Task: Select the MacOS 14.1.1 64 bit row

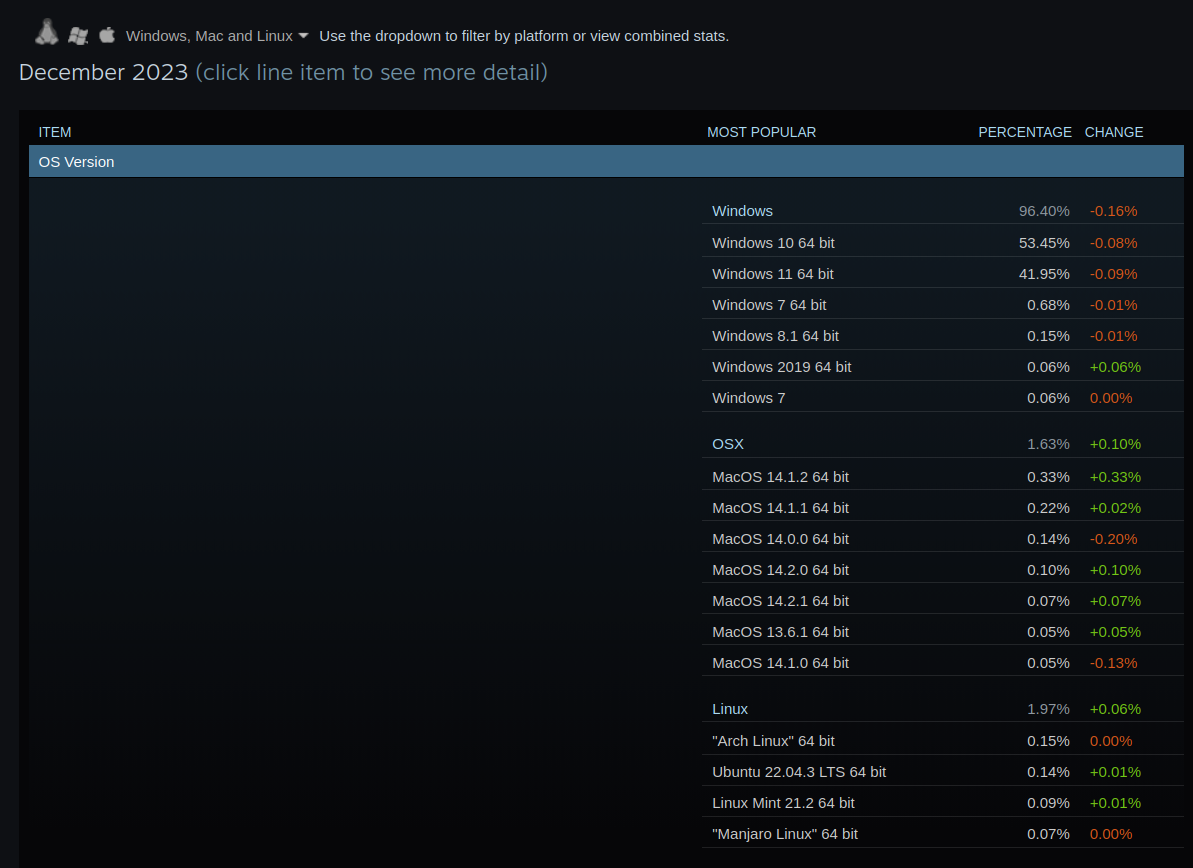Action: click(x=943, y=507)
